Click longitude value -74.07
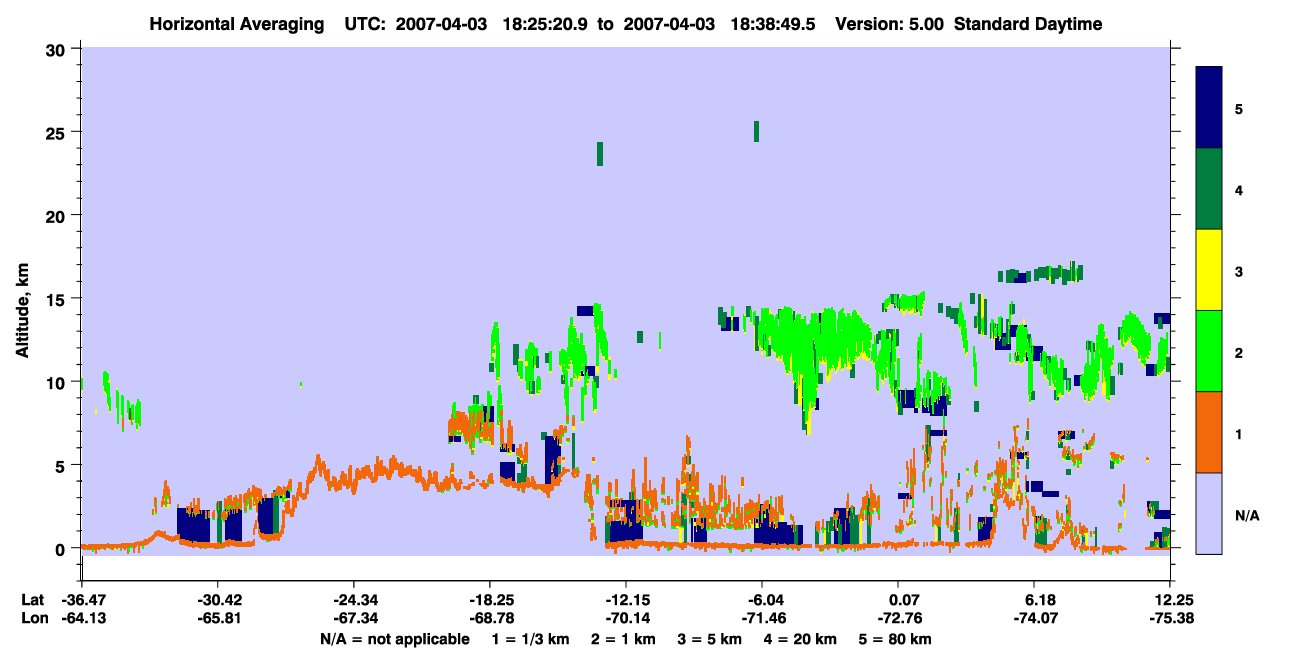 [x=1034, y=618]
